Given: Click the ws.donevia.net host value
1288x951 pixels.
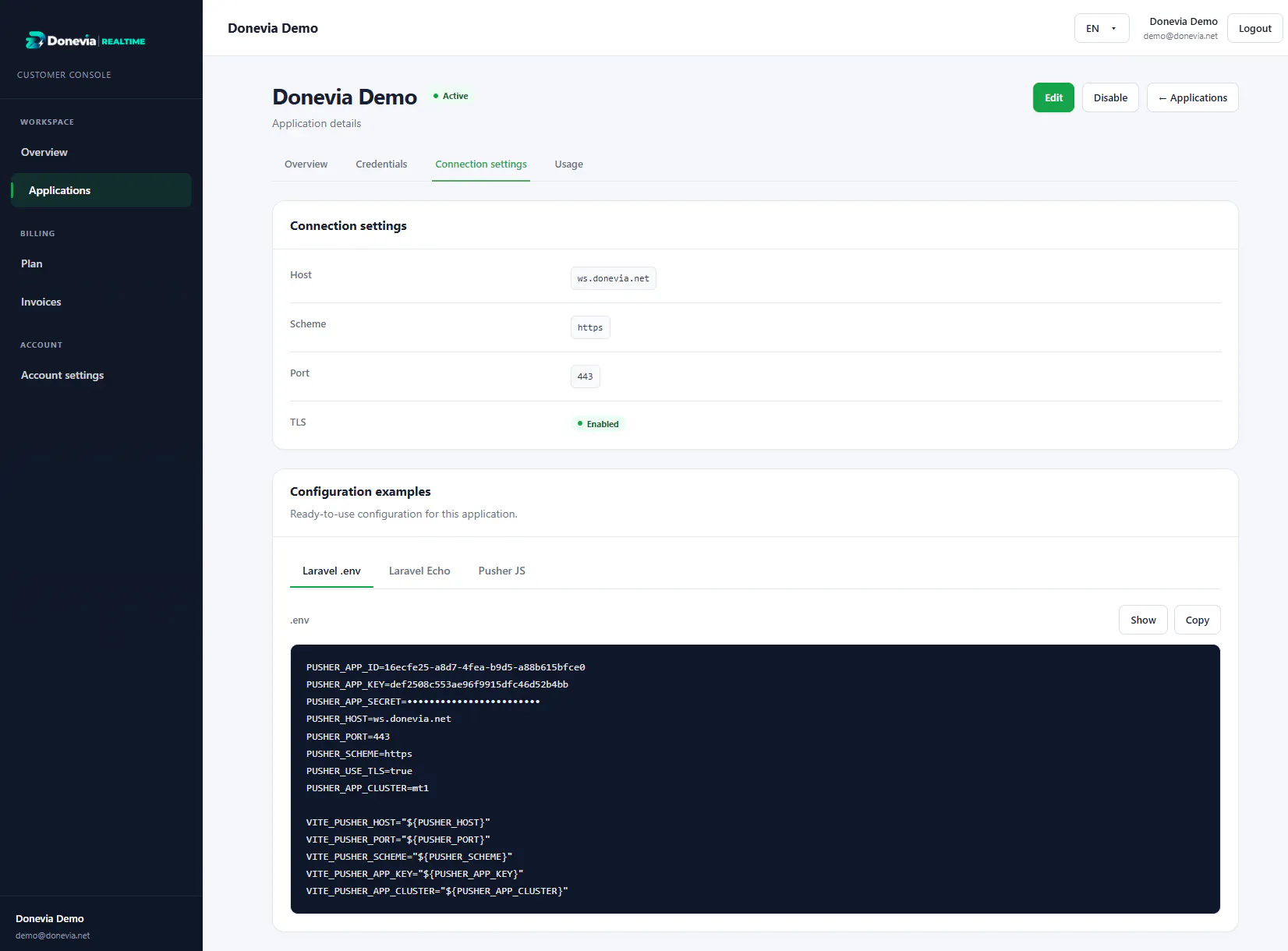Looking at the screenshot, I should pos(614,278).
